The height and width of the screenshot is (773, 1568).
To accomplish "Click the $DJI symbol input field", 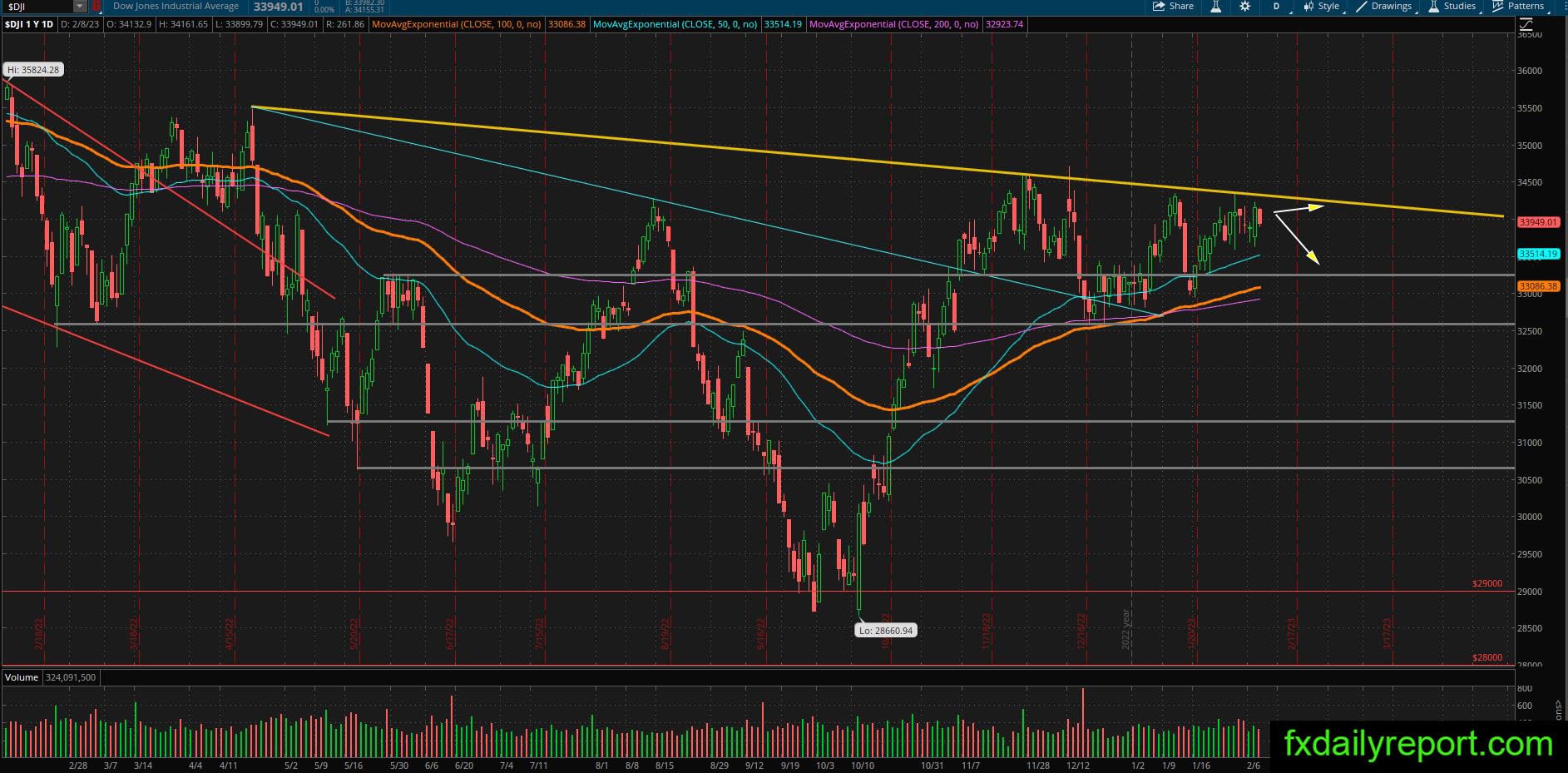I will click(37, 7).
